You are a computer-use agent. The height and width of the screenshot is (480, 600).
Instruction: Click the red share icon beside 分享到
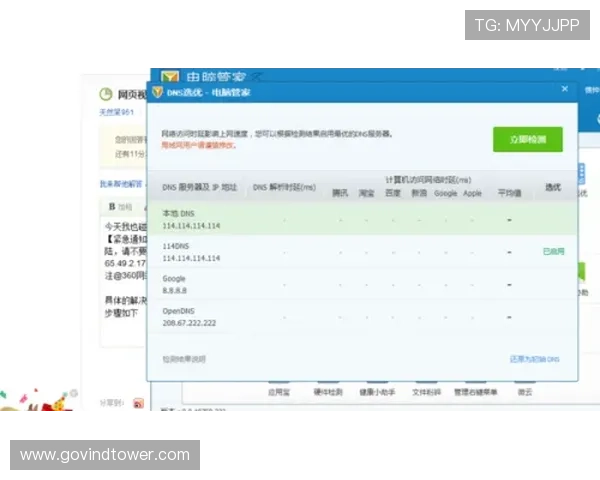tap(139, 403)
